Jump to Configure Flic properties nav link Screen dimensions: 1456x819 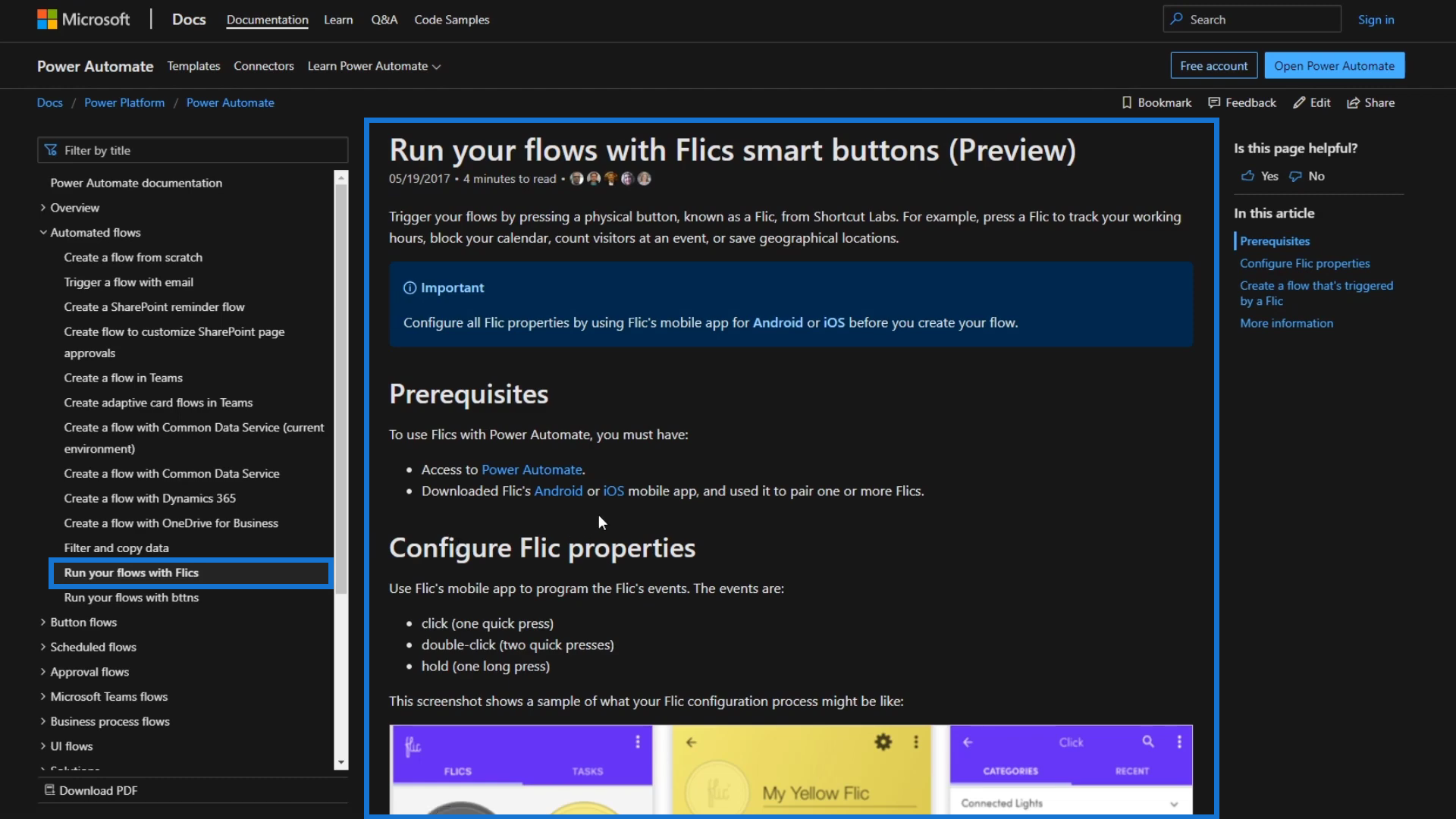pos(1305,263)
